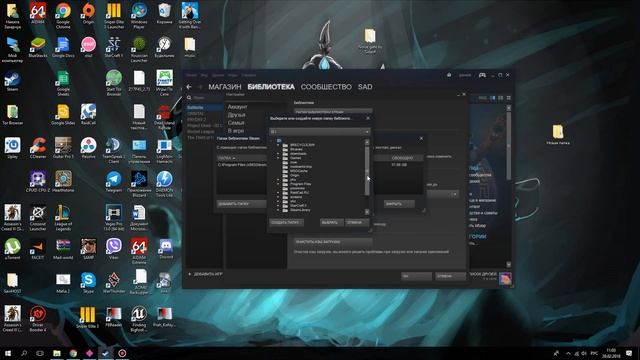Open the СООБЩЕСТВО tab
The image size is (640, 360).
point(326,87)
